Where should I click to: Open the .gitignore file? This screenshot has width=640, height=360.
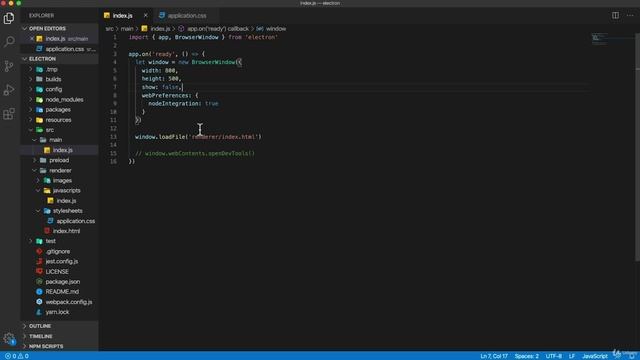tap(60, 251)
